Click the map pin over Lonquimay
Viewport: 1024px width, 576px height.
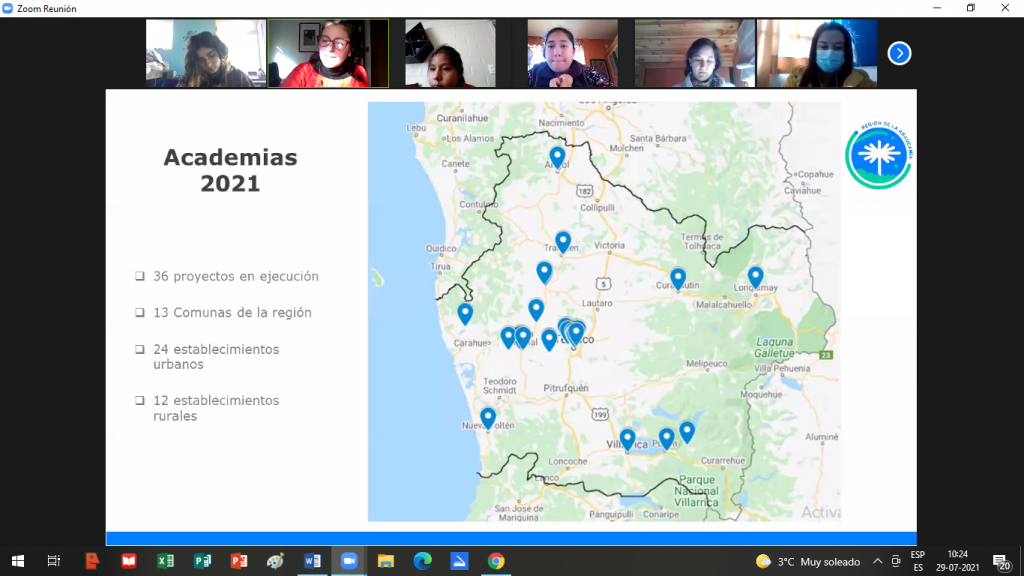click(756, 278)
